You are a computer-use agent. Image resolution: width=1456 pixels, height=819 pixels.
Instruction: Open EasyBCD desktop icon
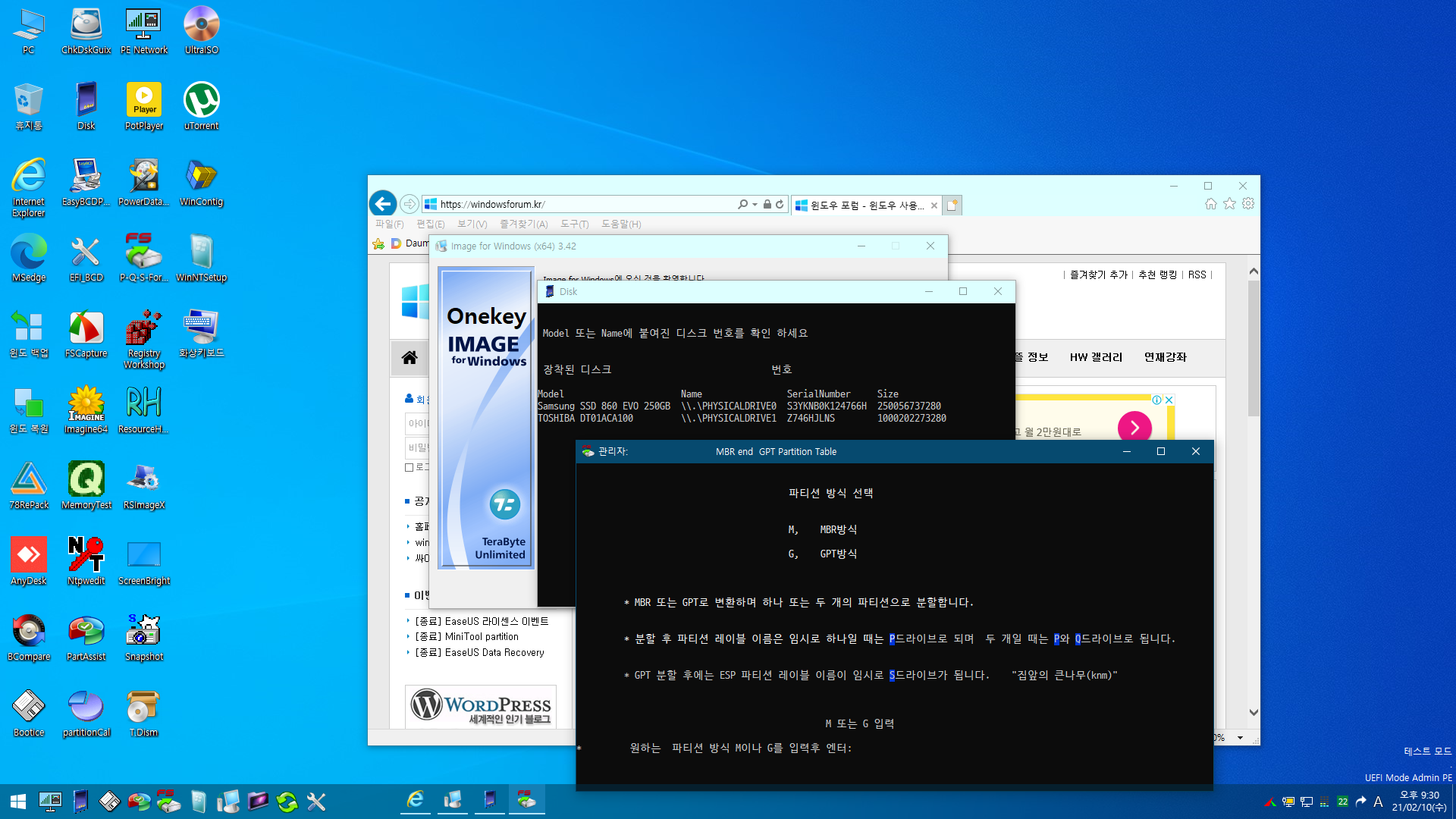[86, 182]
